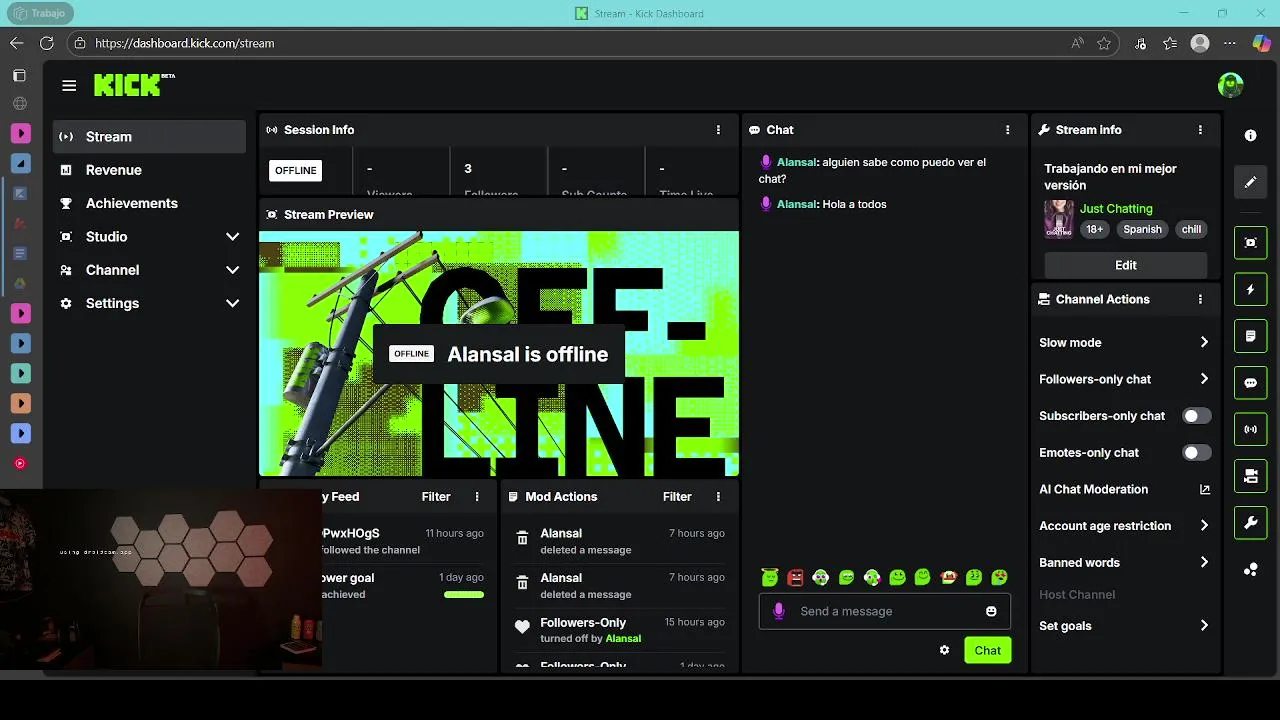
Task: Open Set goals arrow
Action: tap(1204, 626)
